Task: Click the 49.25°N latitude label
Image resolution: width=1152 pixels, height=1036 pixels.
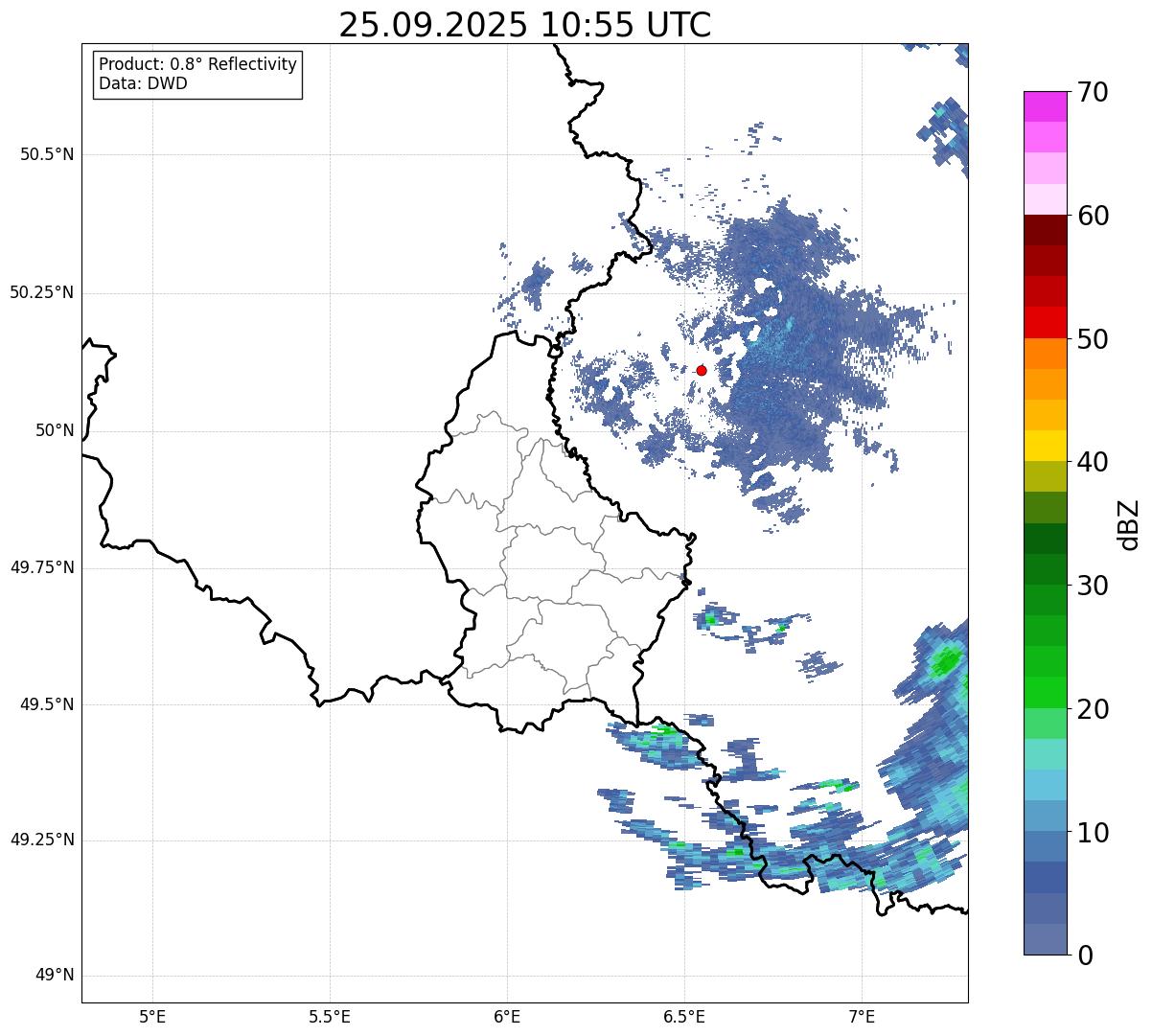Action: (x=42, y=840)
